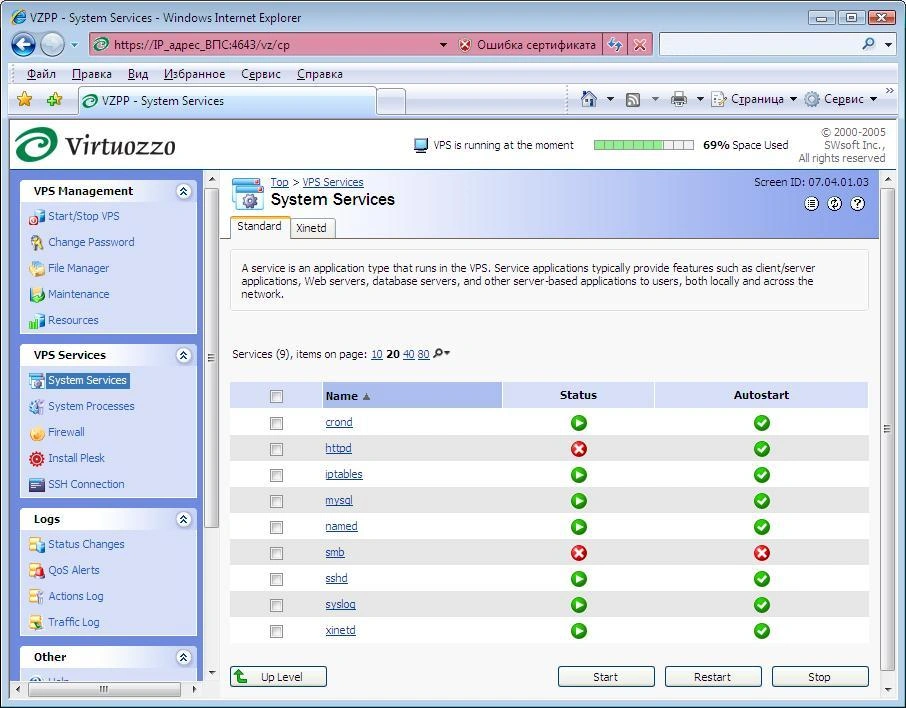Check the sshd service checkbox
906x708 pixels.
pyautogui.click(x=276, y=579)
